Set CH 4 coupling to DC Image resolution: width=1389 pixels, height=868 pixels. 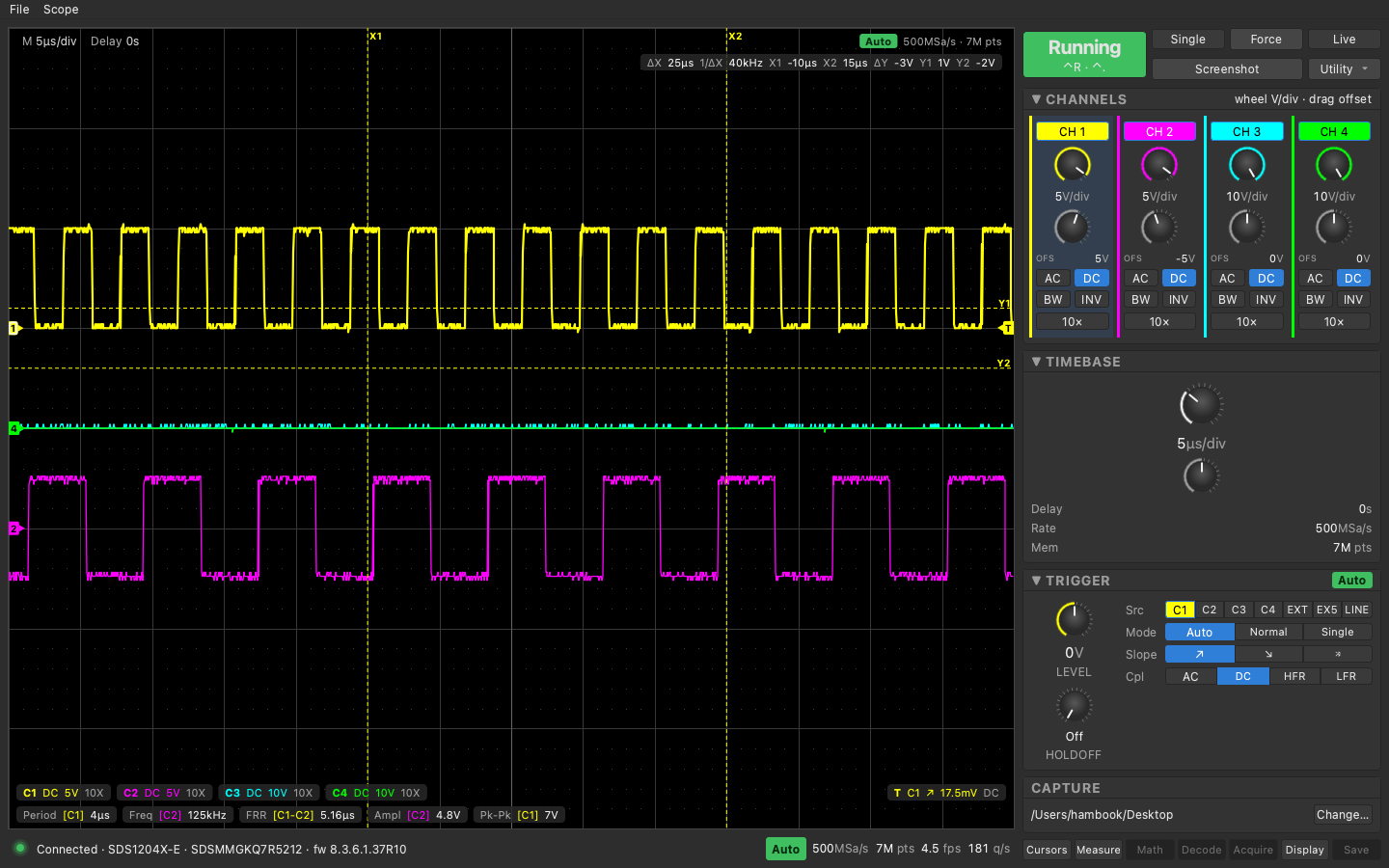pos(1353,278)
